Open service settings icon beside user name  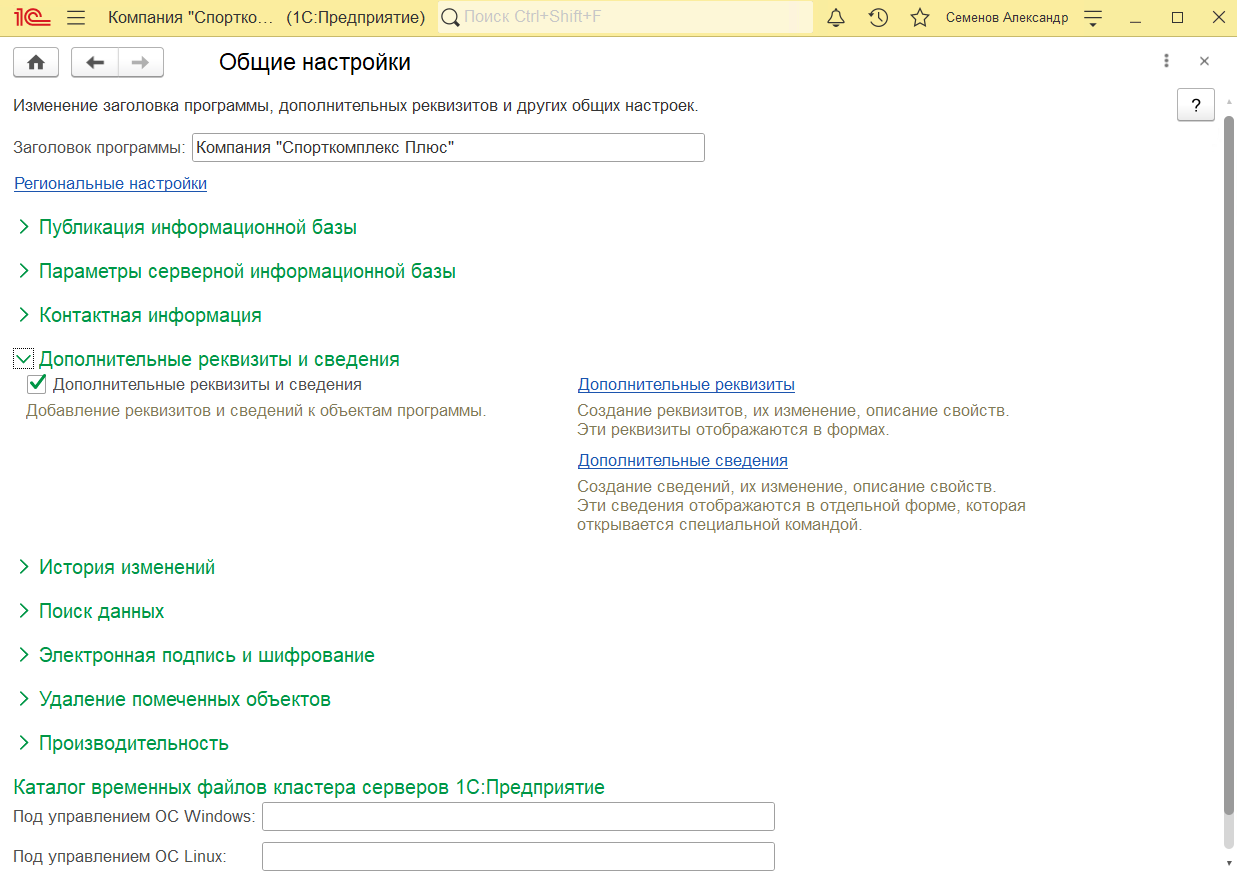click(1093, 17)
